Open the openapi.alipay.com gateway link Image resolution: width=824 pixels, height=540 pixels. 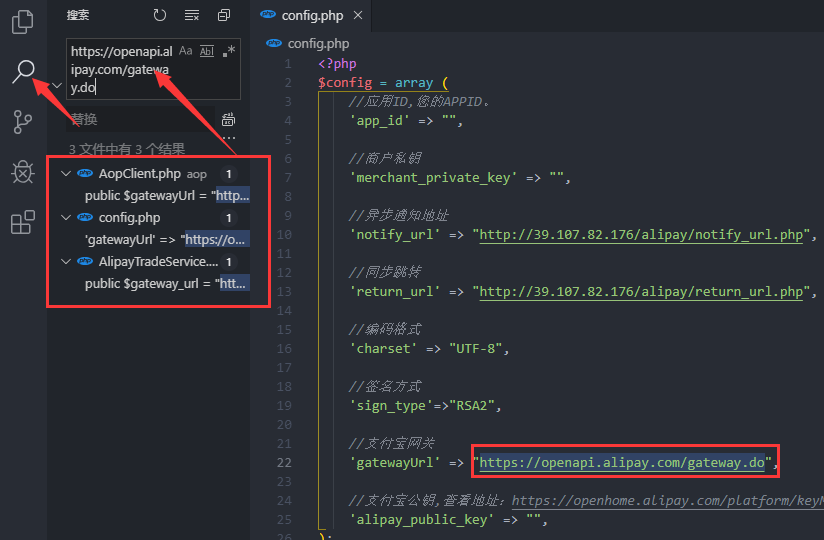coord(622,463)
